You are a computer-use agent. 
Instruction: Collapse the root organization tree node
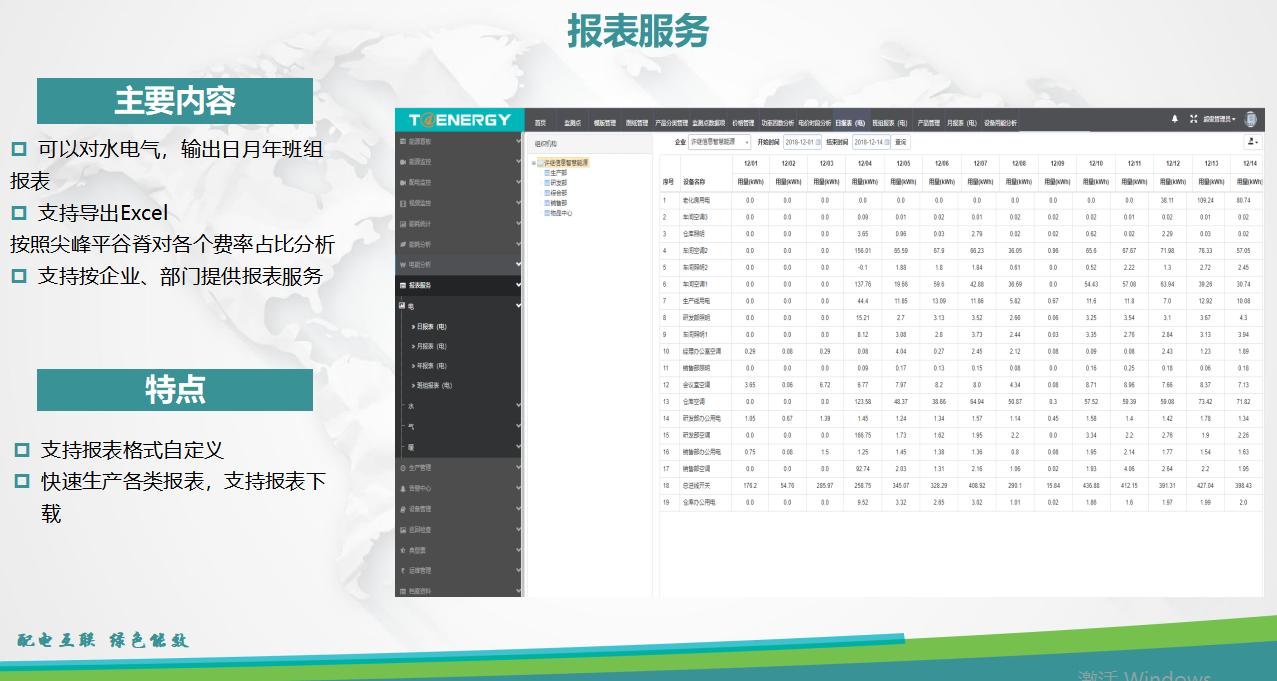[533, 162]
